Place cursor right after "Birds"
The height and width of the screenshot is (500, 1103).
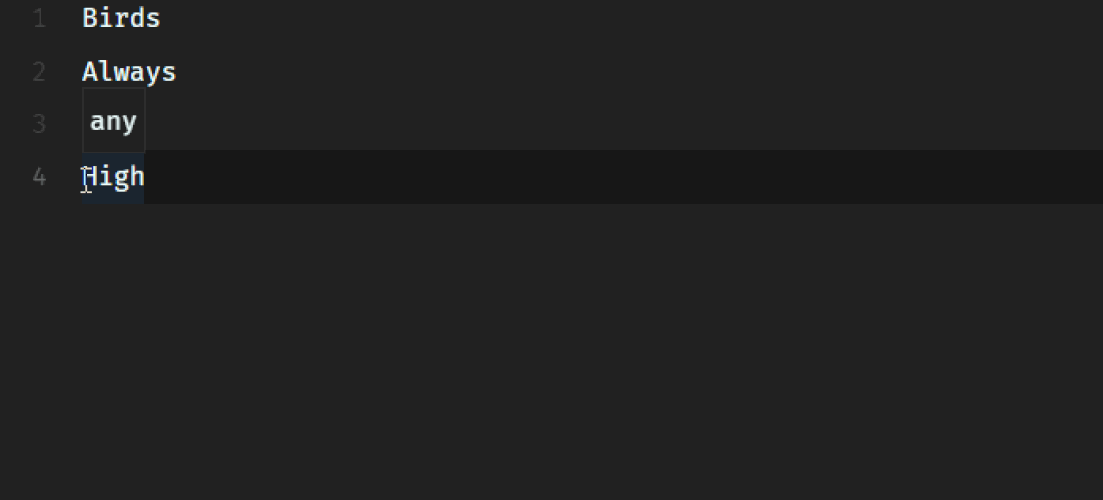tap(161, 18)
